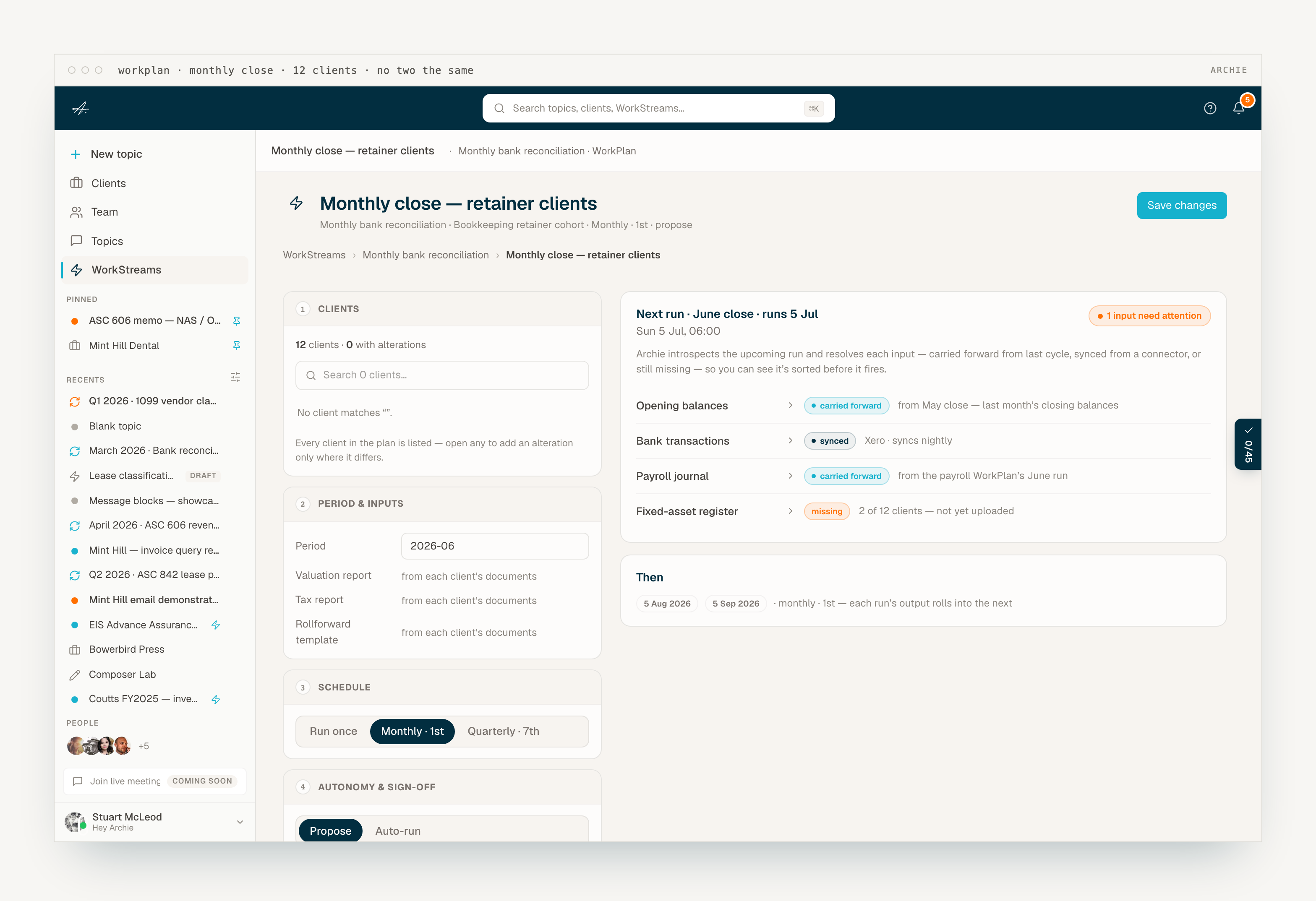Collapse the SCHEDULE section header
Screen dimensions: 1316x901
442,687
